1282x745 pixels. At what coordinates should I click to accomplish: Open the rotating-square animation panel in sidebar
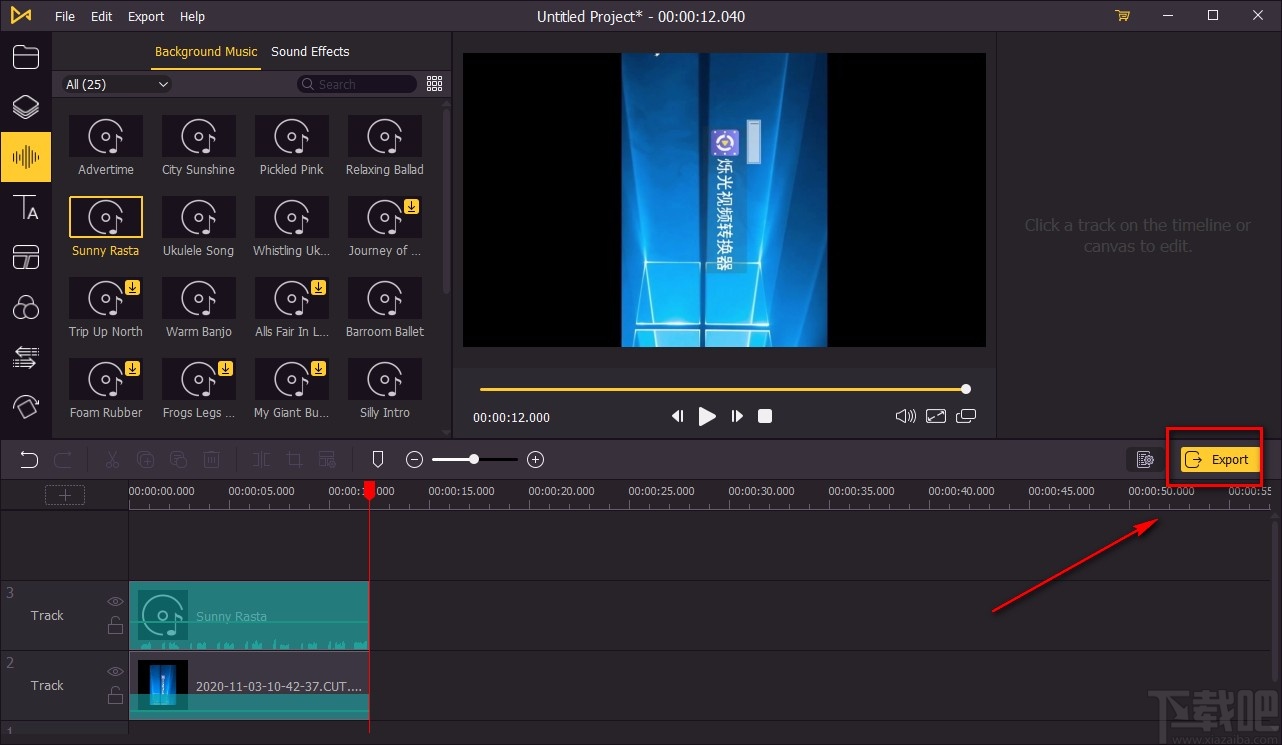25,407
